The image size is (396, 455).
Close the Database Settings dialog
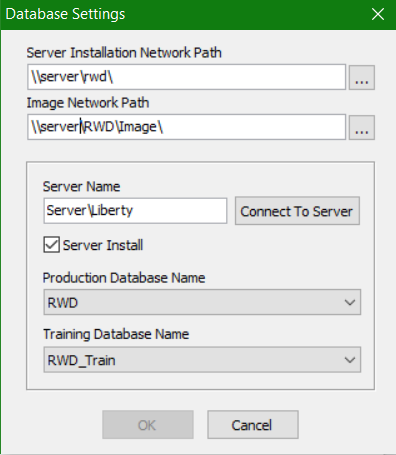(378, 14)
